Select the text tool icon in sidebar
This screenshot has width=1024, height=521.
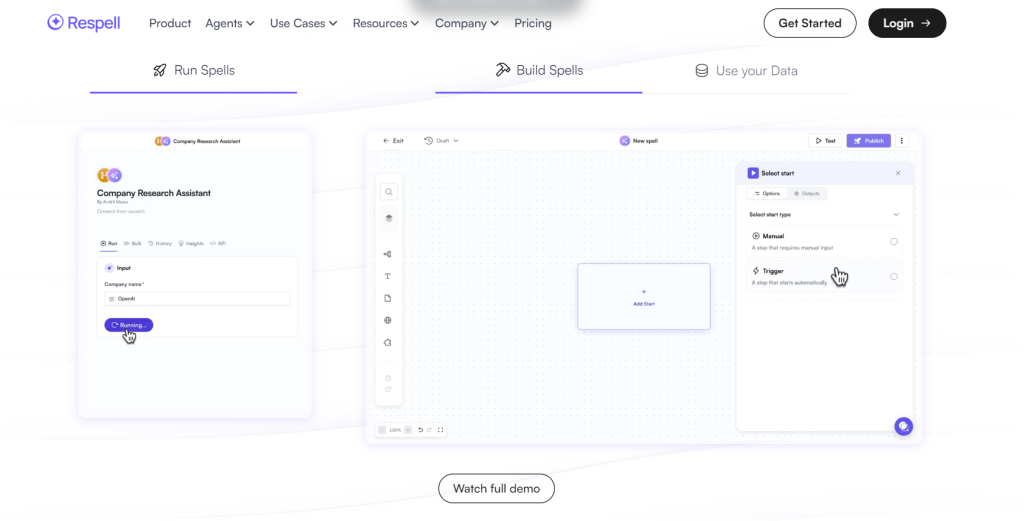click(388, 276)
